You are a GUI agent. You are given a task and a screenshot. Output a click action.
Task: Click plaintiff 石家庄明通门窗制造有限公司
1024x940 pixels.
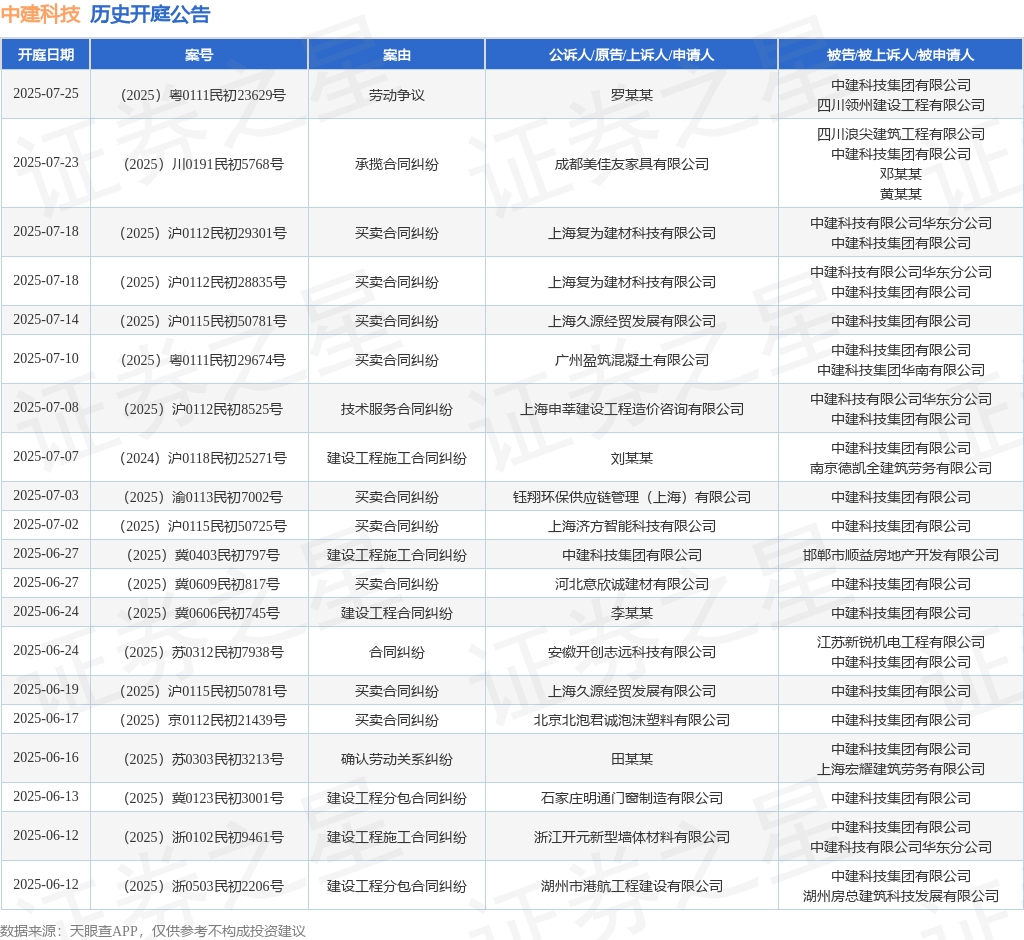click(632, 798)
